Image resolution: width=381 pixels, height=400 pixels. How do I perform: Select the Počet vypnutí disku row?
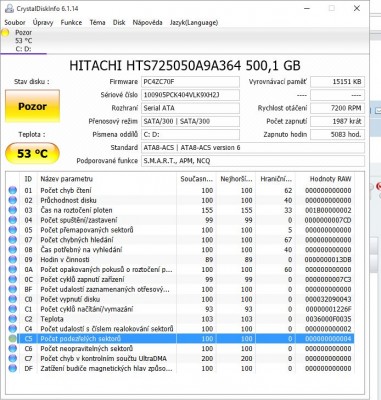(180, 299)
